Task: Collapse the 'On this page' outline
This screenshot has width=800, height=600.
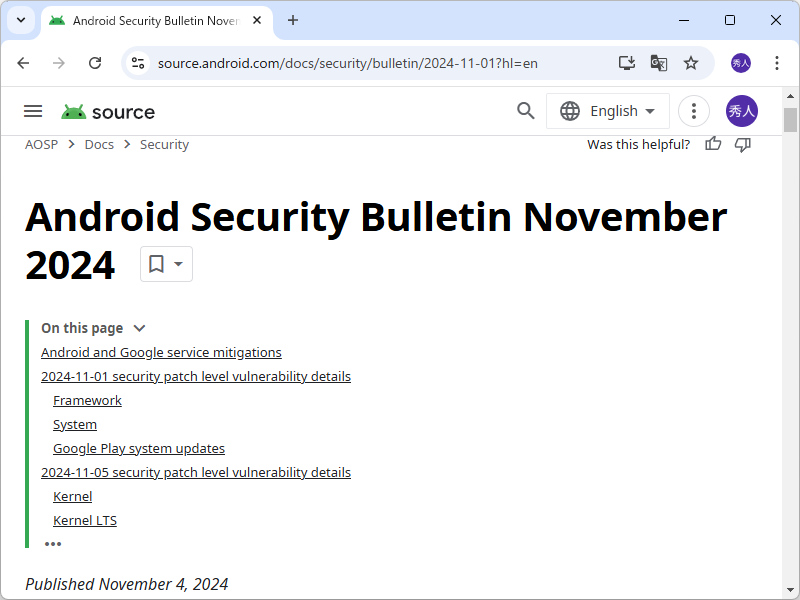Action: (139, 328)
